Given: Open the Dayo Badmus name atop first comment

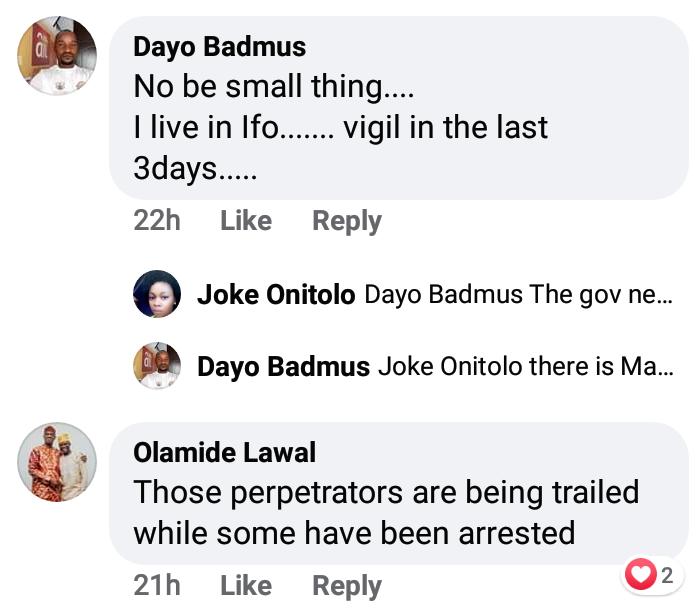Looking at the screenshot, I should [x=220, y=47].
